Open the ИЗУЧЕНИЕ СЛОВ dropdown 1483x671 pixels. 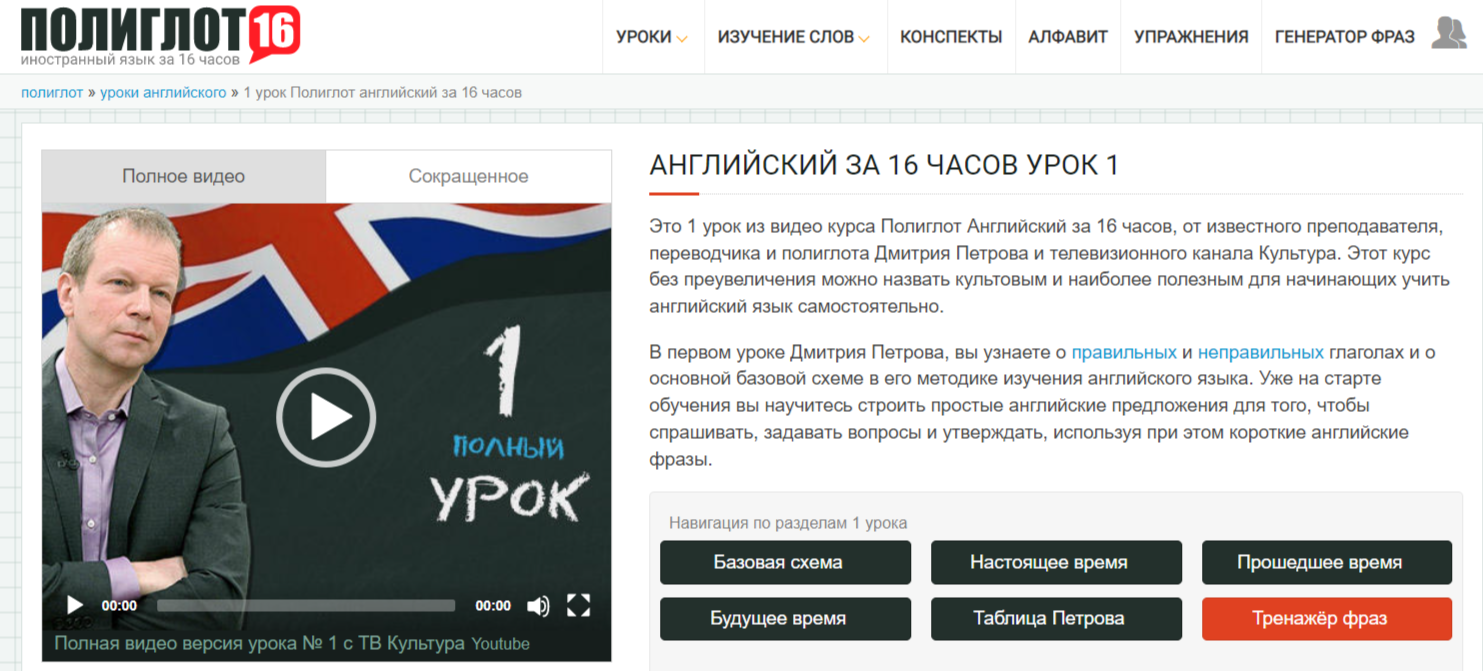pyautogui.click(x=788, y=36)
